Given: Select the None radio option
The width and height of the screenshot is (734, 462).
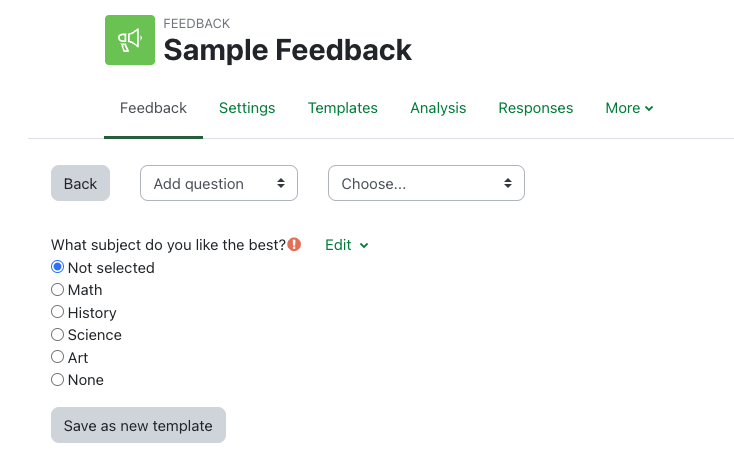Looking at the screenshot, I should click(x=58, y=380).
